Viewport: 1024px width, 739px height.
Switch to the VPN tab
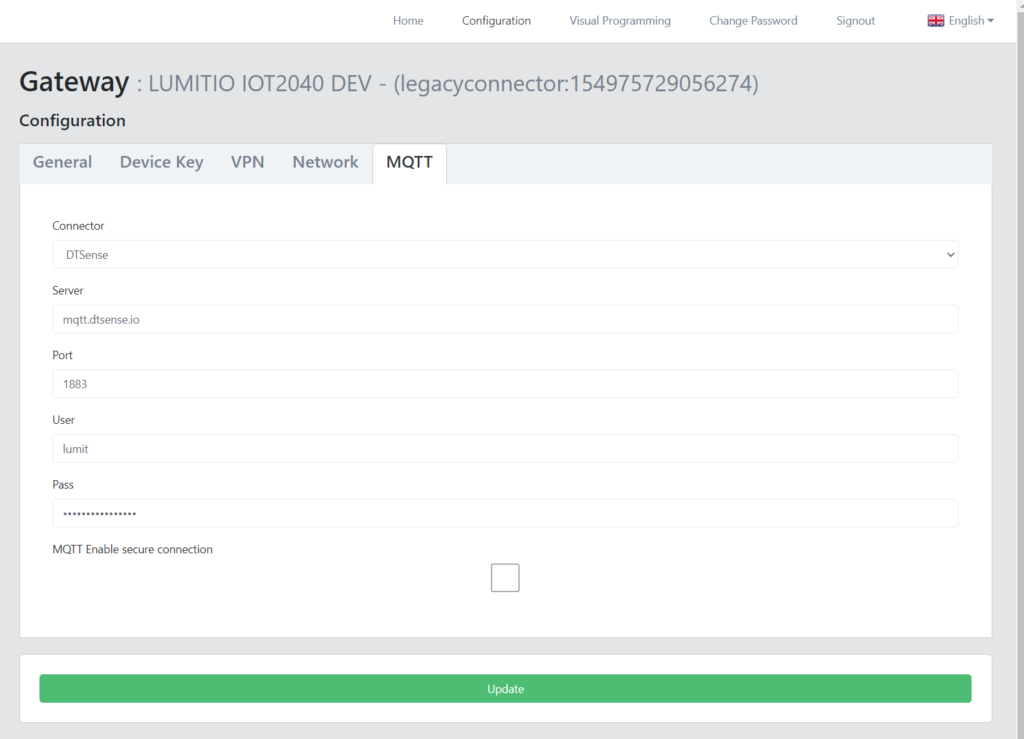pyautogui.click(x=248, y=163)
